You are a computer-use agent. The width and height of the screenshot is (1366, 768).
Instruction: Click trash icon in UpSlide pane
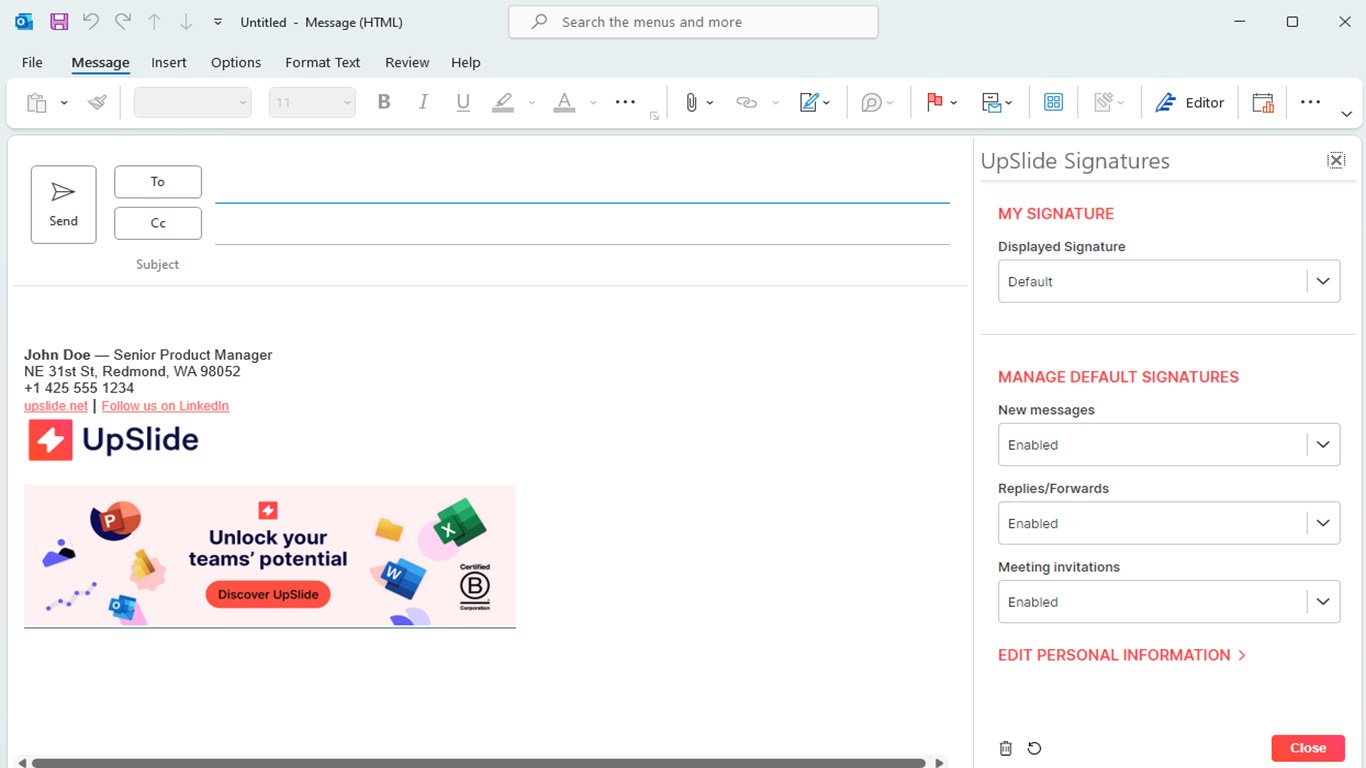click(1006, 748)
